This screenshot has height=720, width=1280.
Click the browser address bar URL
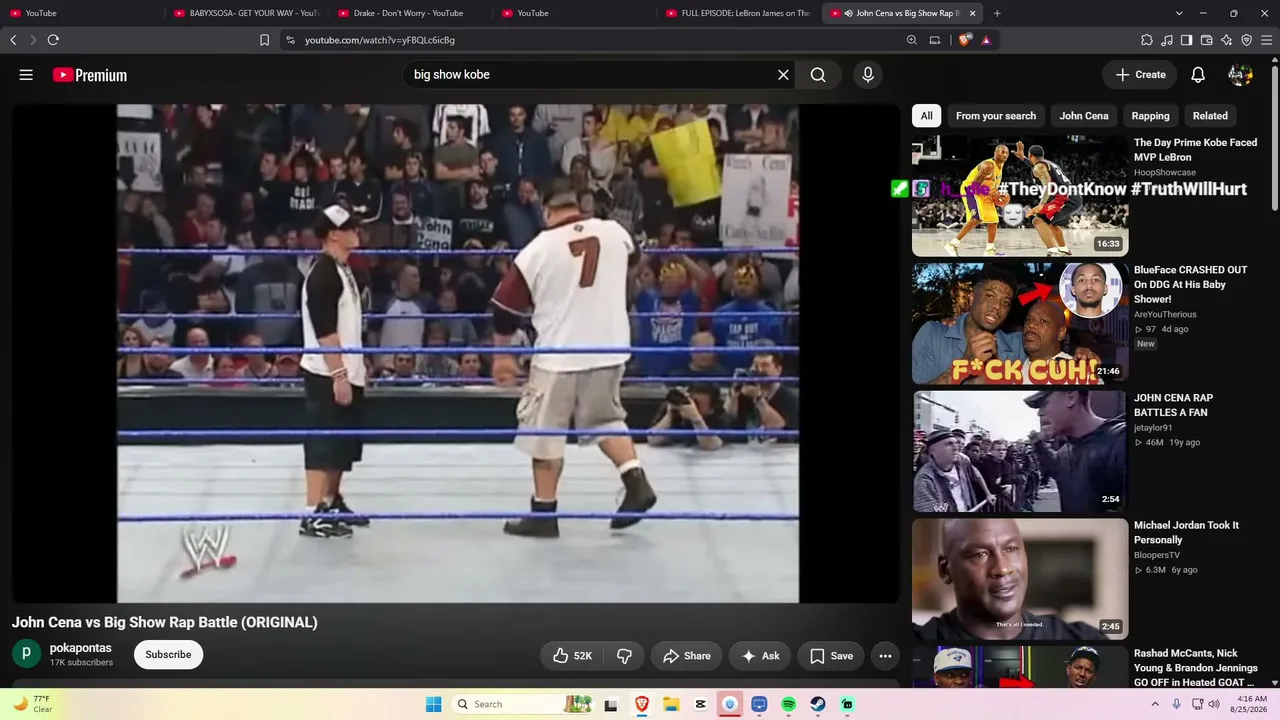(380, 40)
